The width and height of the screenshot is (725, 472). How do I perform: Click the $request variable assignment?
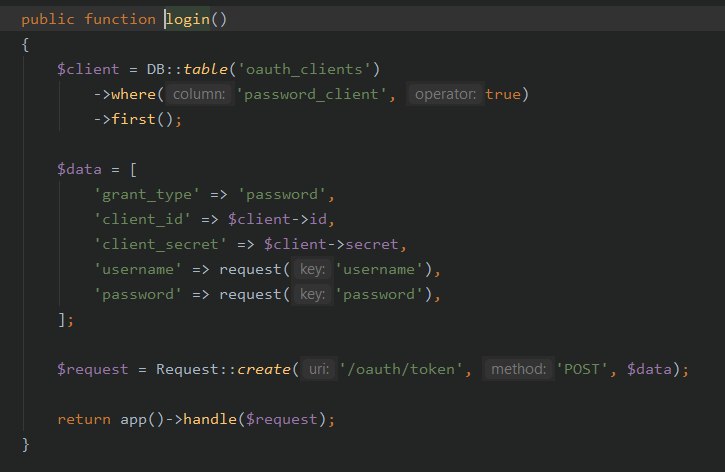pyautogui.click(x=92, y=369)
